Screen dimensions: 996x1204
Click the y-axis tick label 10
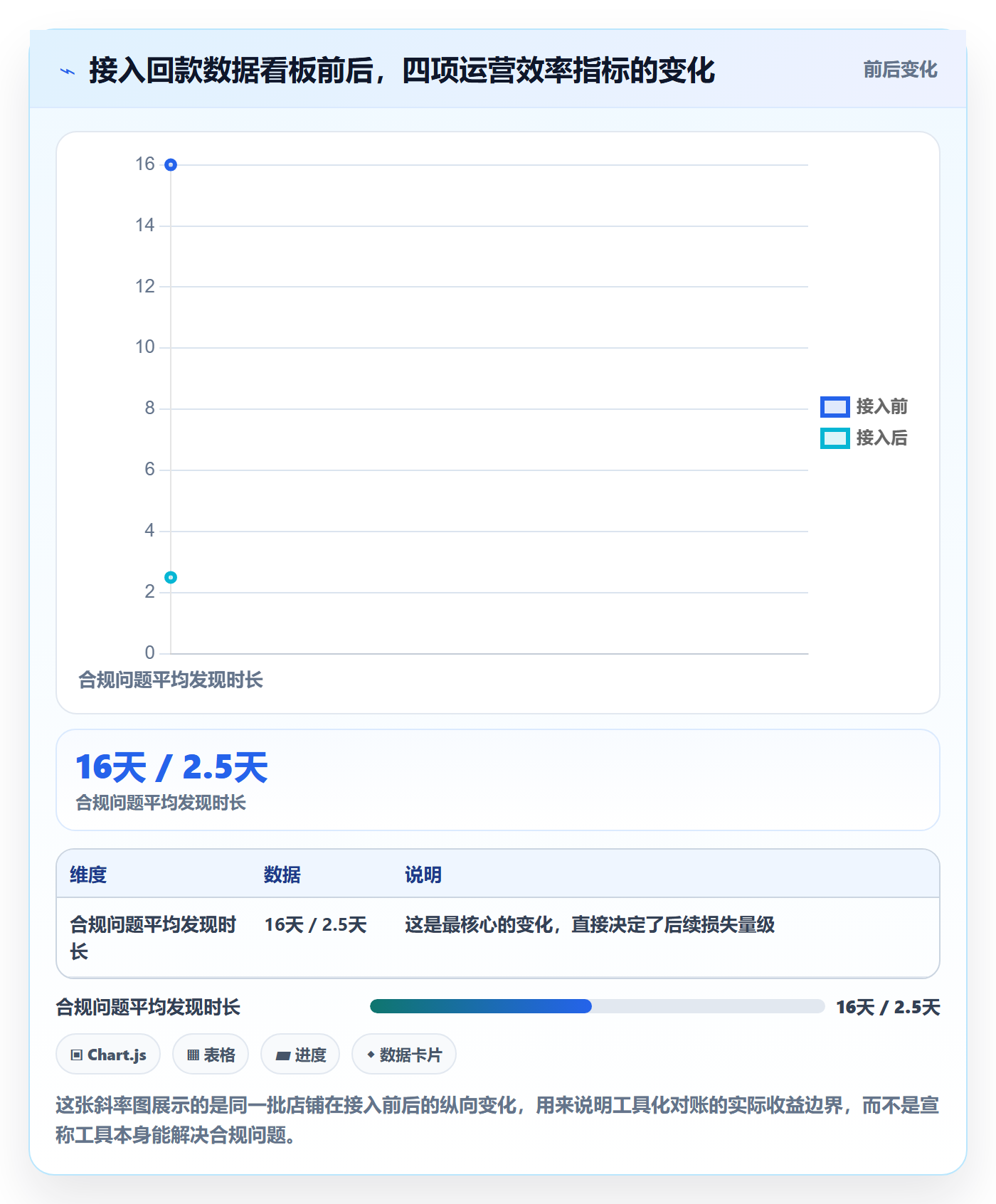point(145,347)
